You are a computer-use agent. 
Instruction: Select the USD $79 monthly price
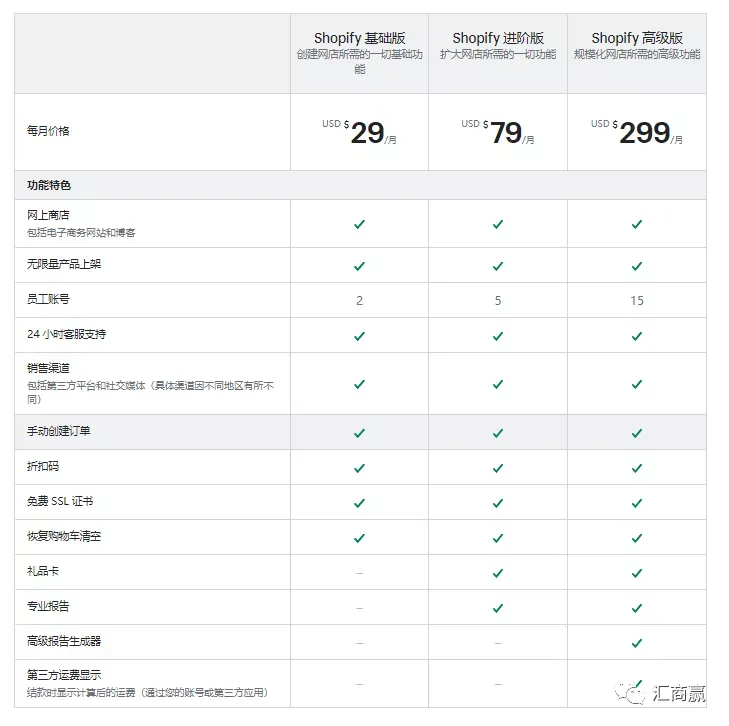coord(498,132)
